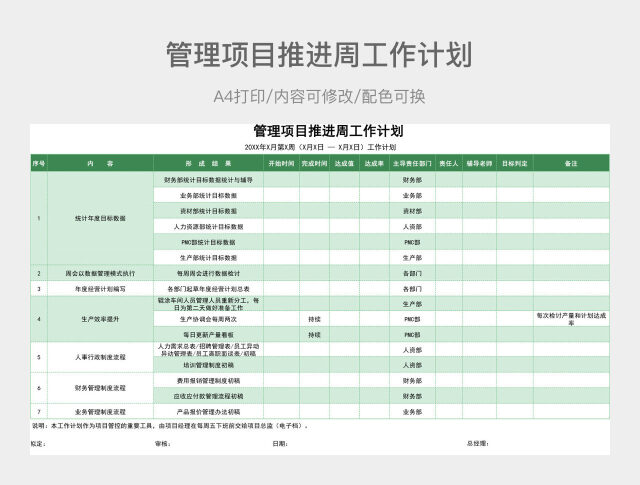Select cell 业务管理制度流程

pyautogui.click(x=100, y=412)
